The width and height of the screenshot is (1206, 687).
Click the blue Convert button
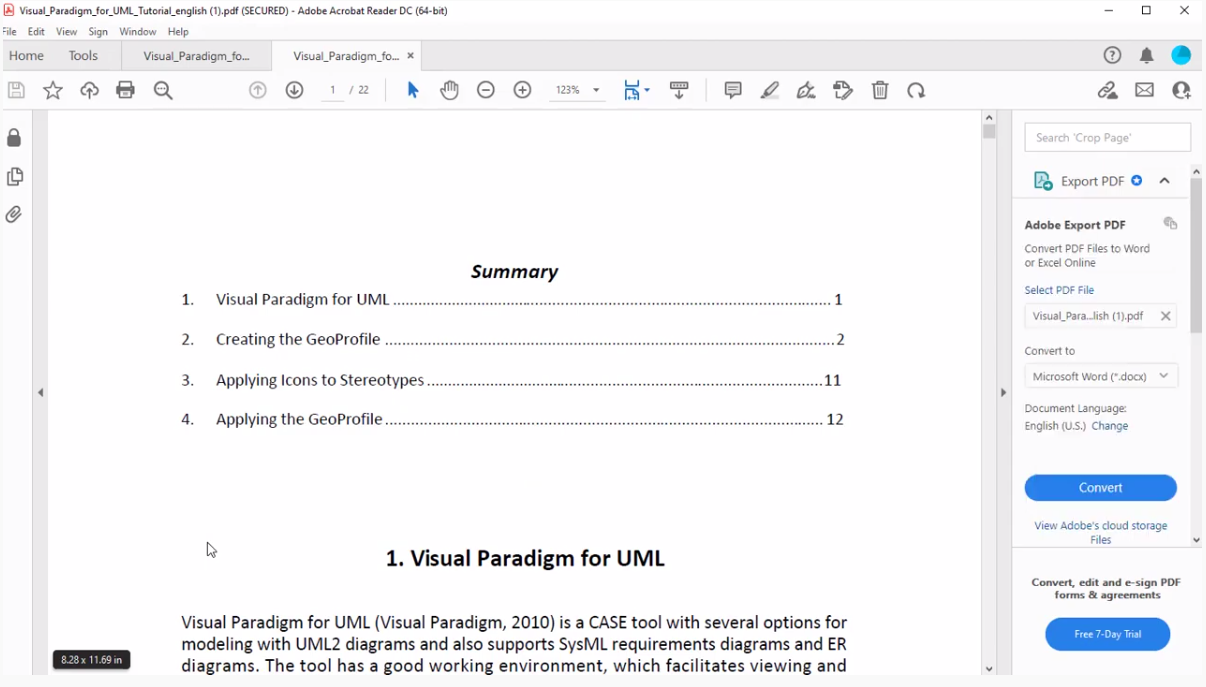[x=1100, y=488]
